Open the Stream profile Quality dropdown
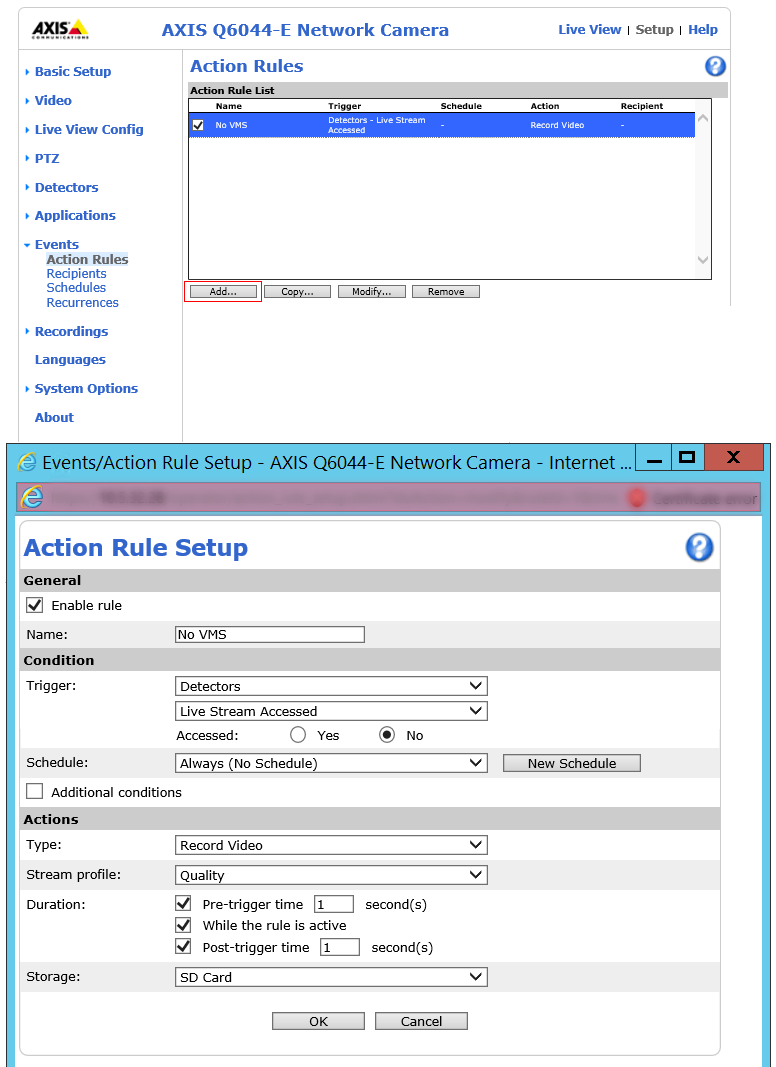Viewport: 776px width, 1067px height. [331, 875]
